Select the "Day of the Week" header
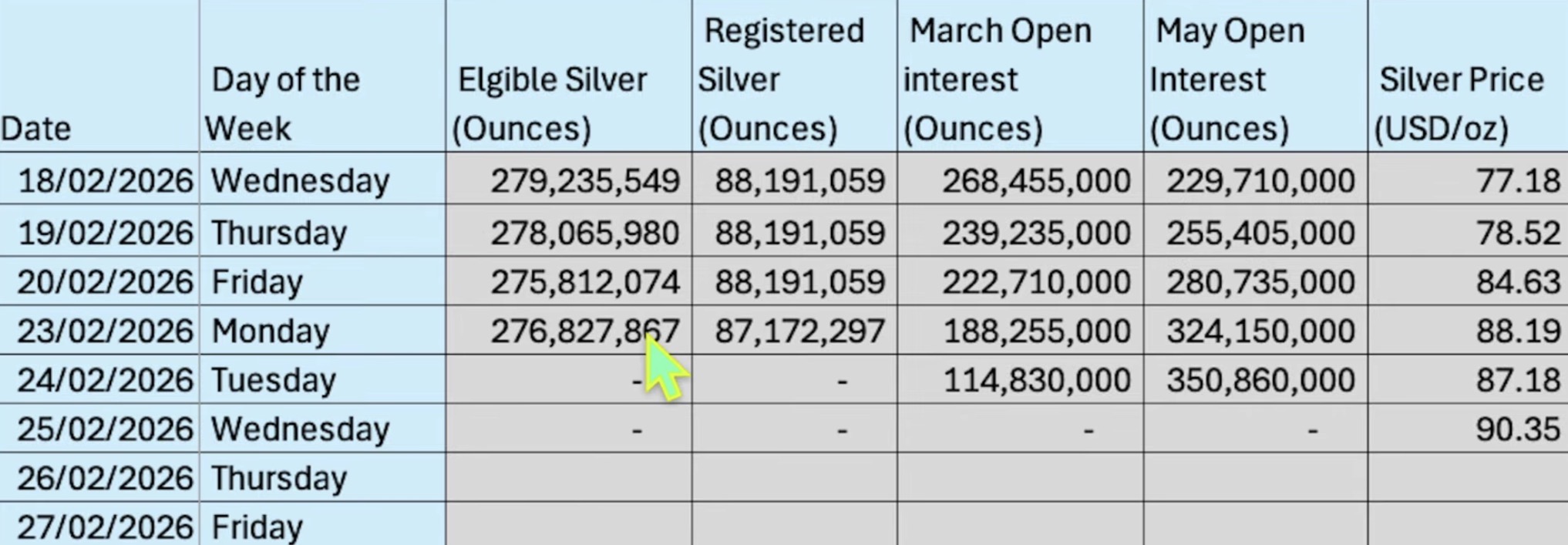 (321, 77)
